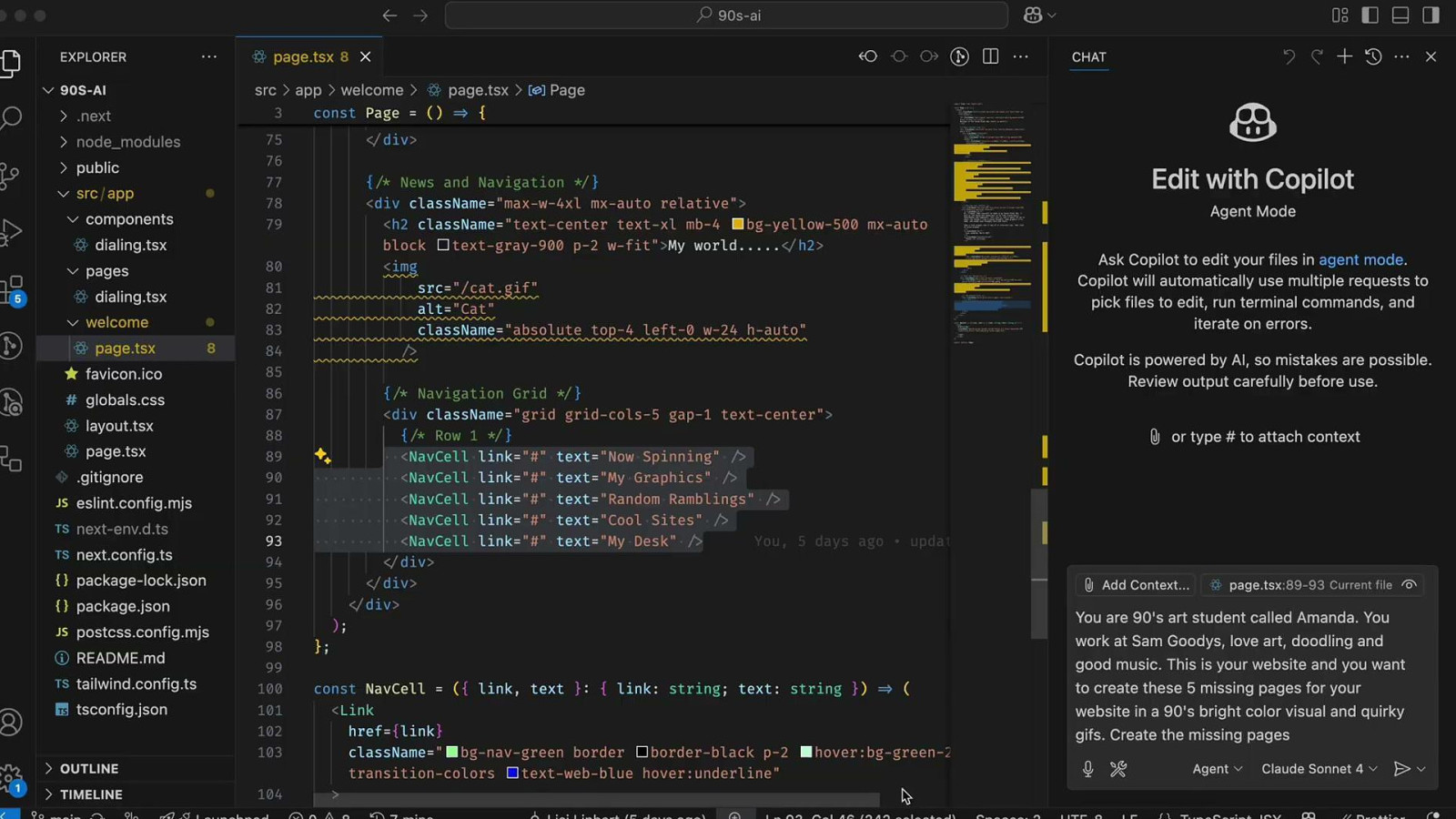Expand the OUTLINE section
This screenshot has width=1456, height=819.
[135, 768]
